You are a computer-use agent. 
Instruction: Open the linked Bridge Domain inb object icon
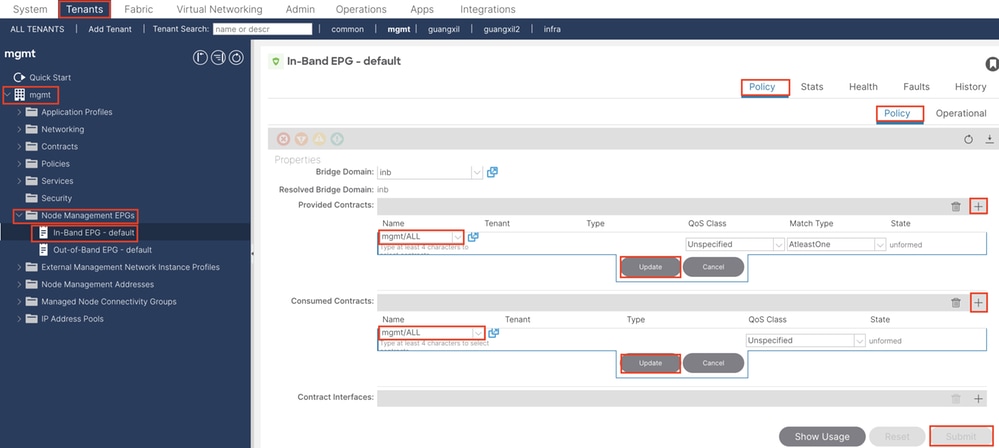coord(492,172)
